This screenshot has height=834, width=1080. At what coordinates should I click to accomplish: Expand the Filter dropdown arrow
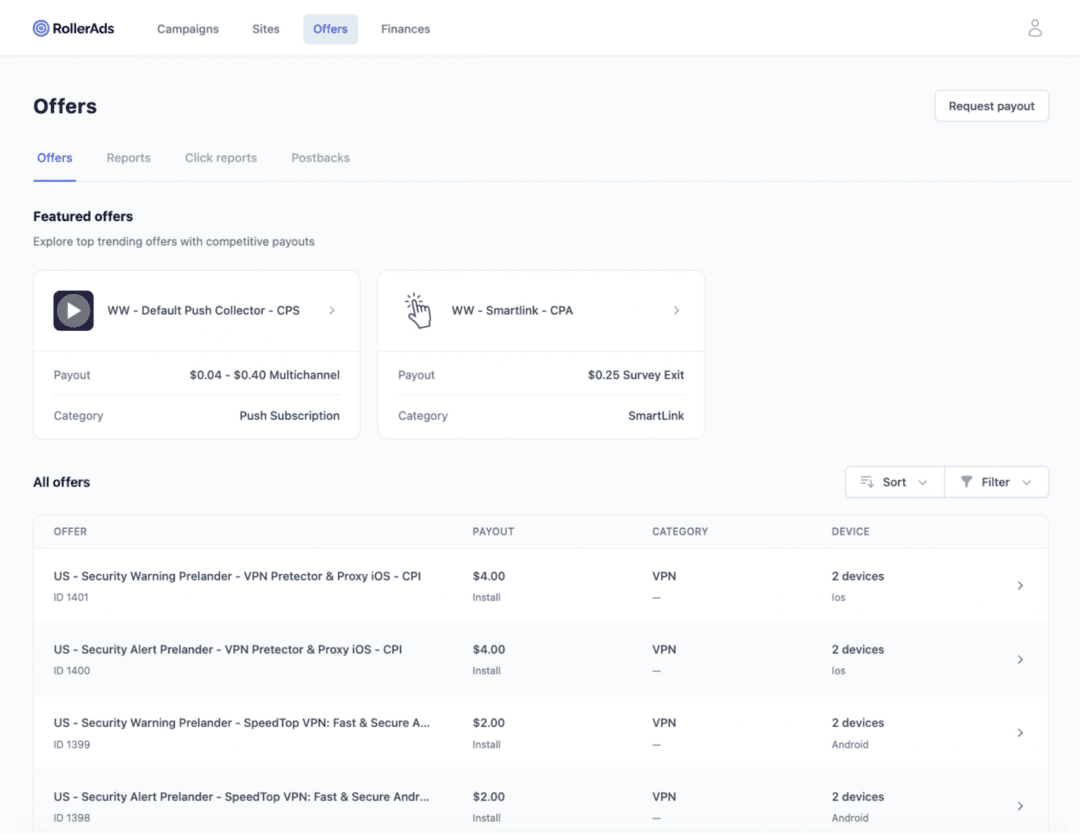pyautogui.click(x=1026, y=482)
